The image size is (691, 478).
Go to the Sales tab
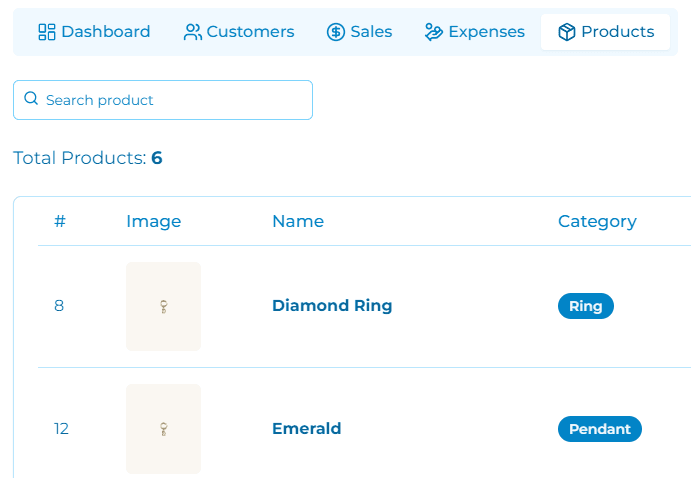pyautogui.click(x=360, y=32)
